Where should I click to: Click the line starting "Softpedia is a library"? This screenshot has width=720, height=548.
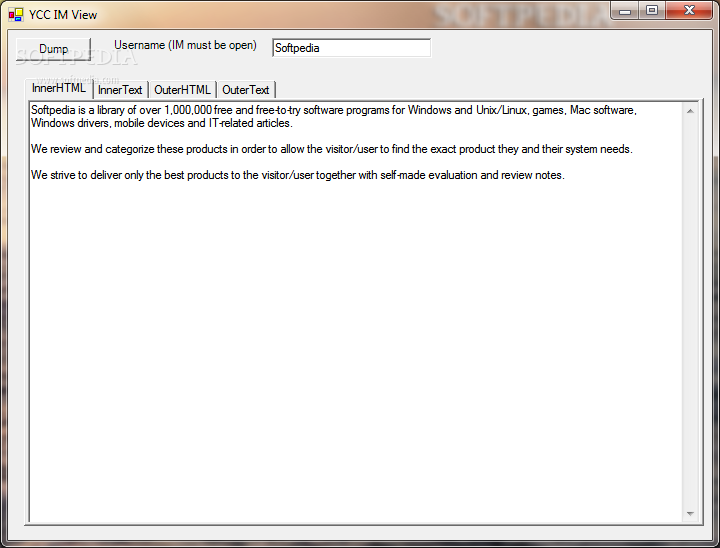pyautogui.click(x=333, y=110)
